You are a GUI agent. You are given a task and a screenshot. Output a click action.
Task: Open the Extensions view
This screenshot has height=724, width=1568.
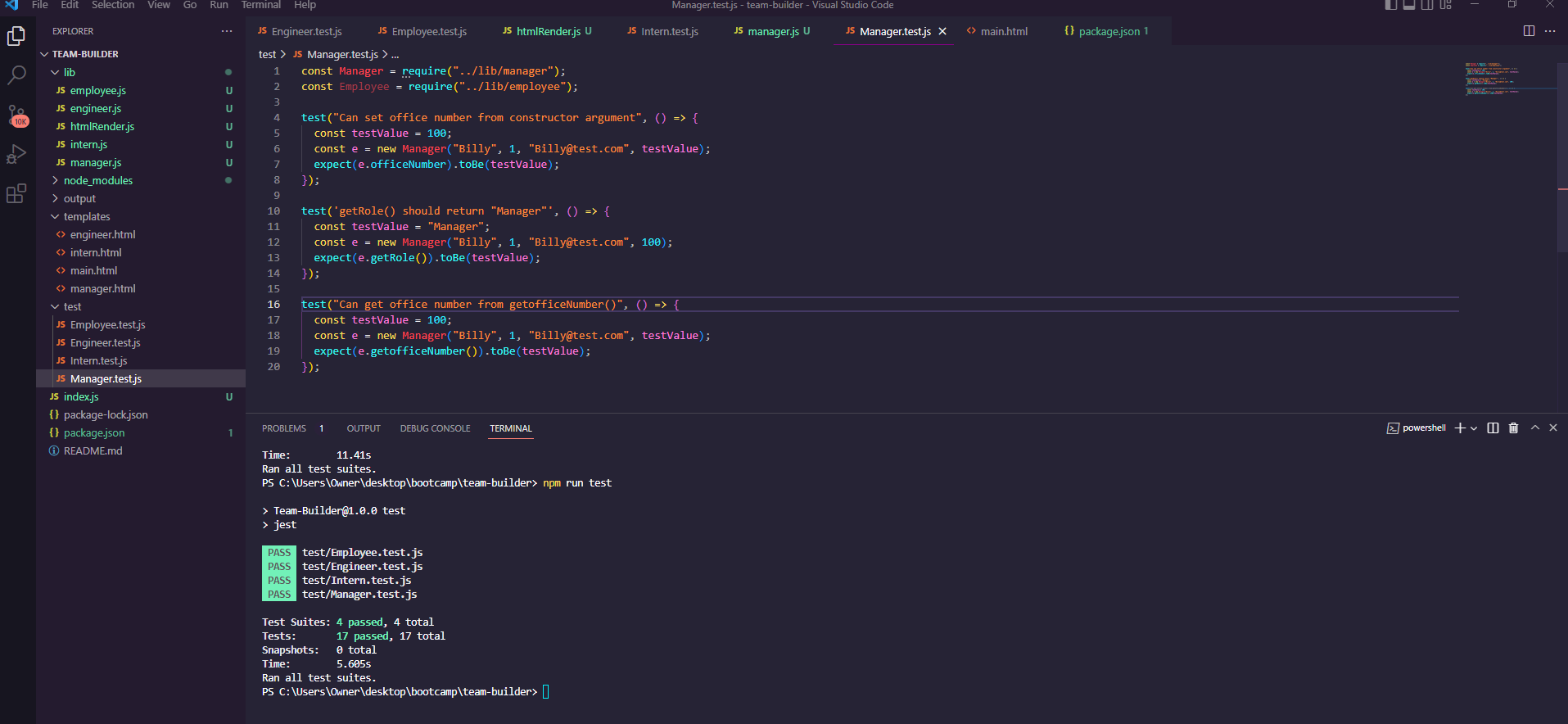(x=16, y=193)
